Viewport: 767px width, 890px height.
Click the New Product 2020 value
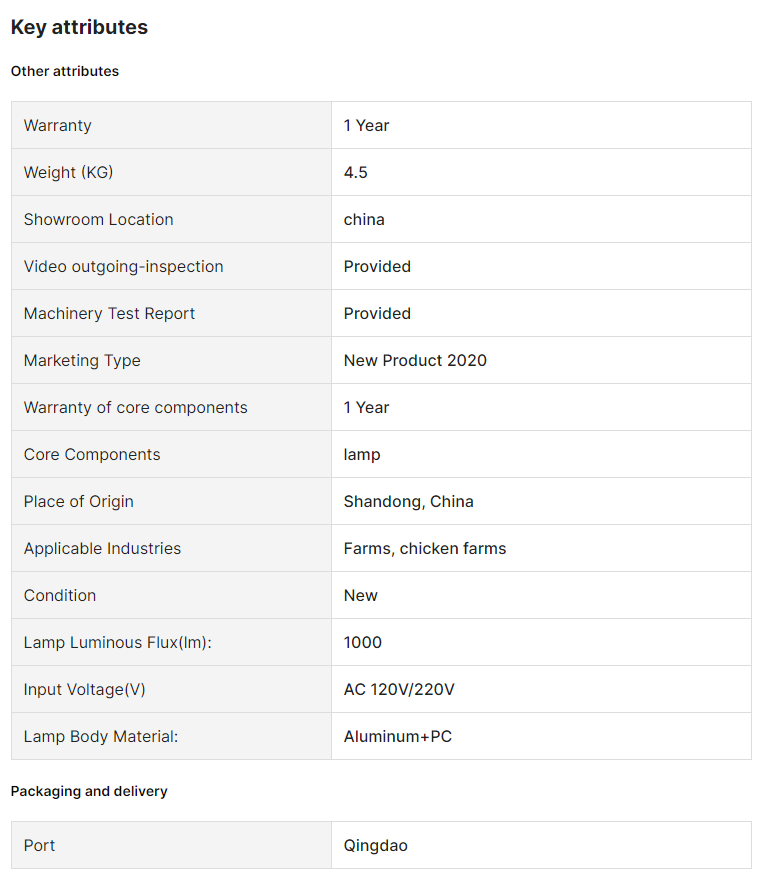415,360
